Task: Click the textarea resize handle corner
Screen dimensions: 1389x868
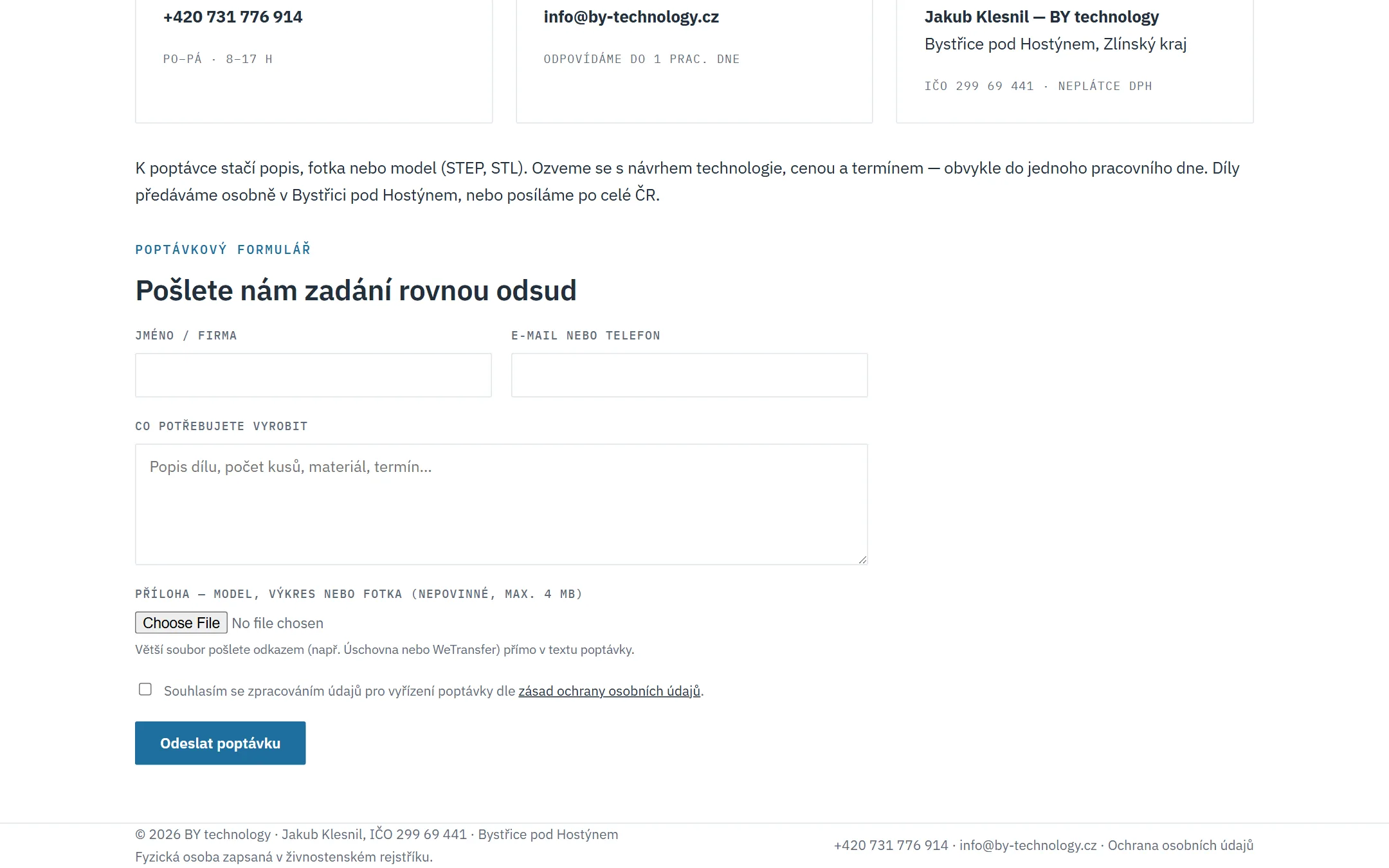Action: click(x=862, y=559)
